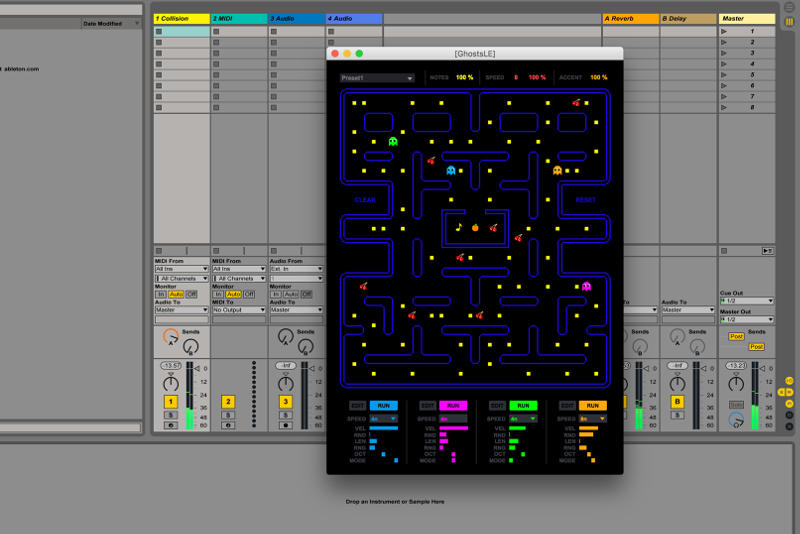Toggle track 1 activator button
Image resolution: width=800 pixels, height=534 pixels.
coord(170,402)
